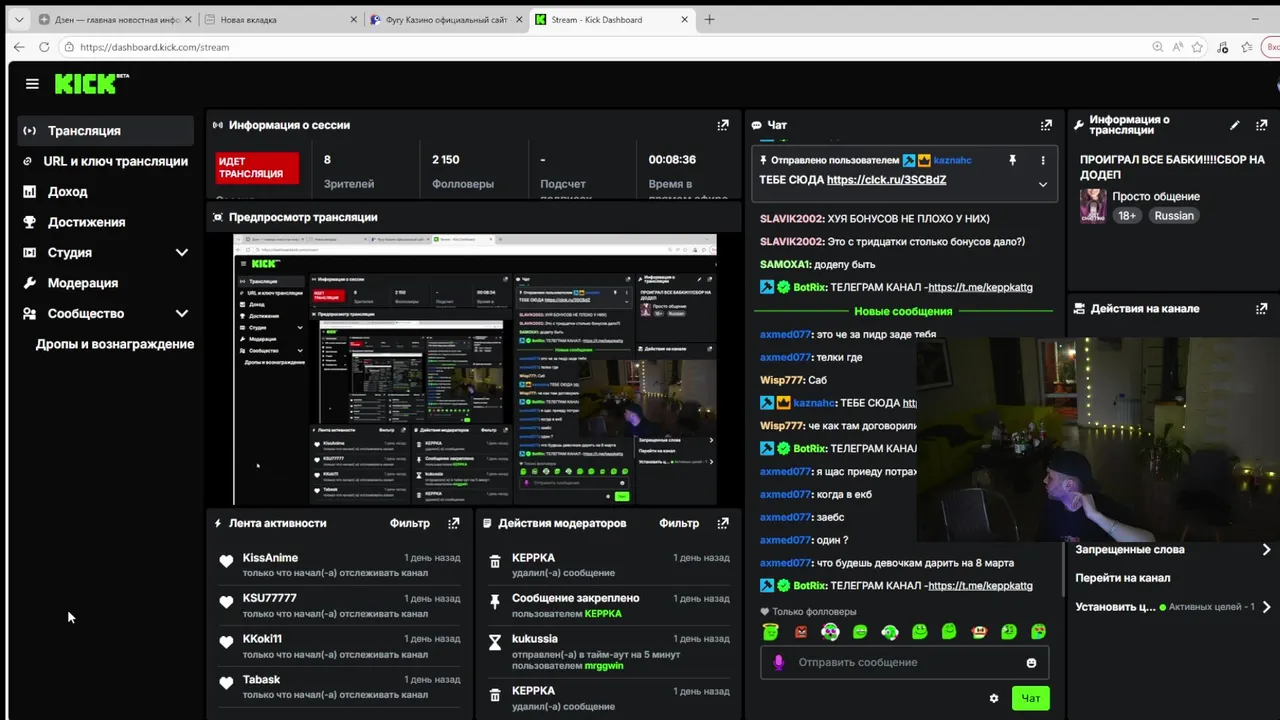1280x720 pixels.
Task: Click kukussia in moderator actions
Action: tap(535, 639)
